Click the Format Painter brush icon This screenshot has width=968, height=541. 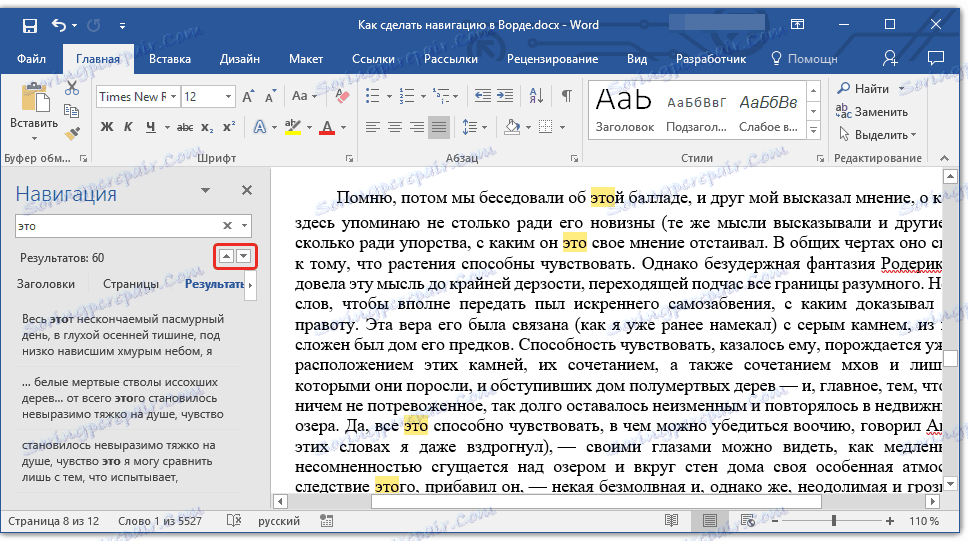coord(71,134)
